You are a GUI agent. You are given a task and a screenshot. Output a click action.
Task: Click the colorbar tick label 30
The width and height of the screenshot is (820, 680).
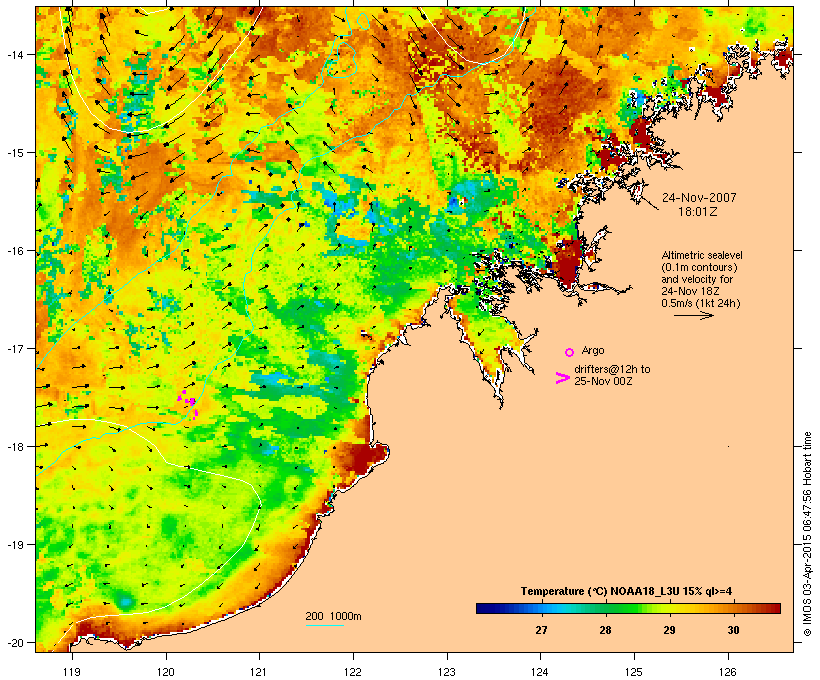[x=733, y=630]
